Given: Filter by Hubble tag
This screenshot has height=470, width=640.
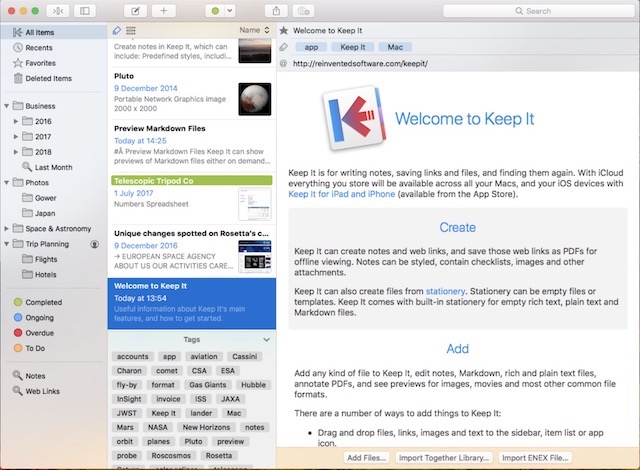Looking at the screenshot, I should [x=253, y=385].
